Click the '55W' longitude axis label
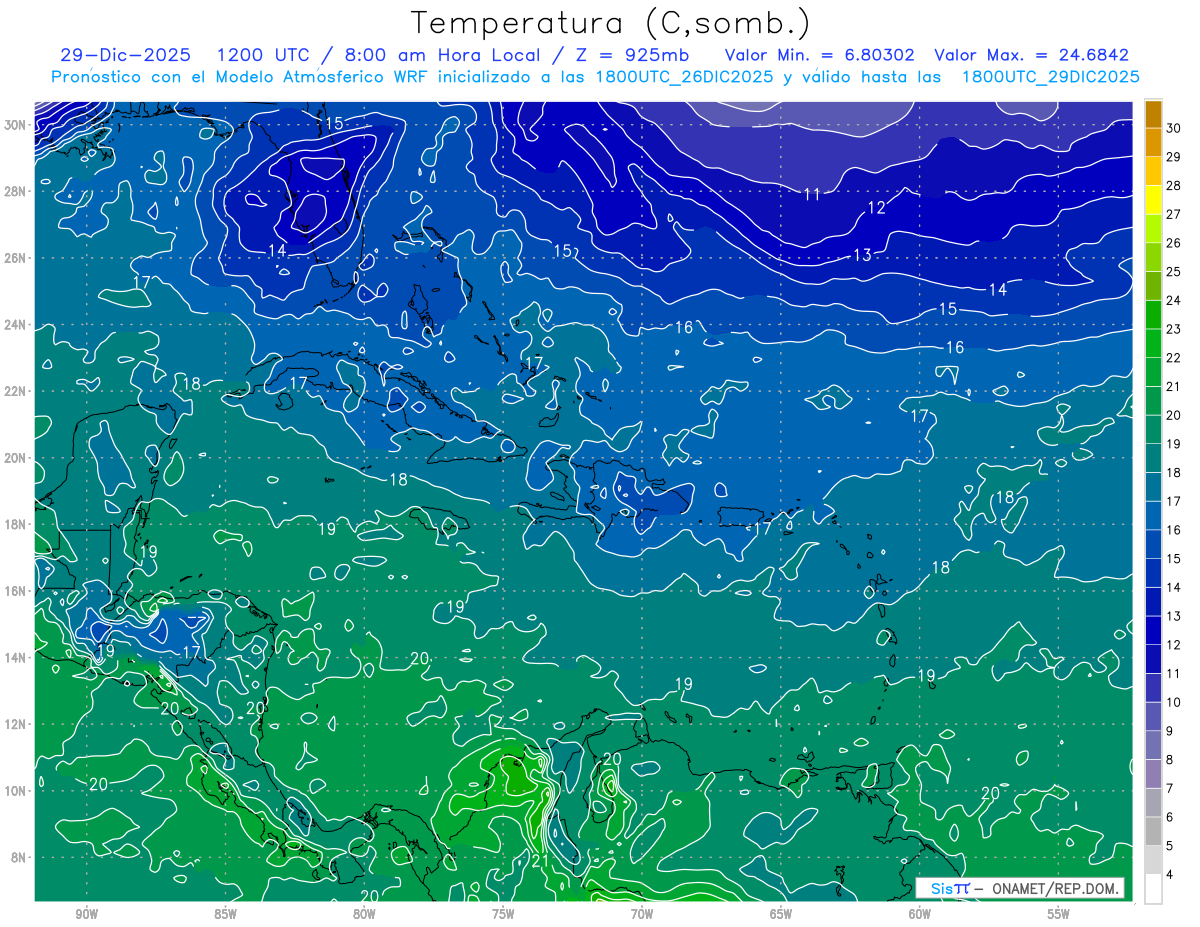The width and height of the screenshot is (1200, 927). point(1059,914)
